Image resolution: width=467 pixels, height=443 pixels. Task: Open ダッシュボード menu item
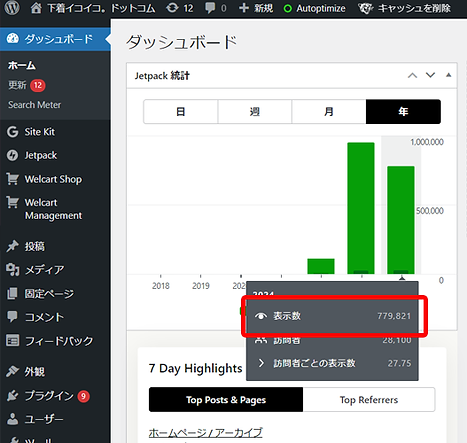click(55, 39)
